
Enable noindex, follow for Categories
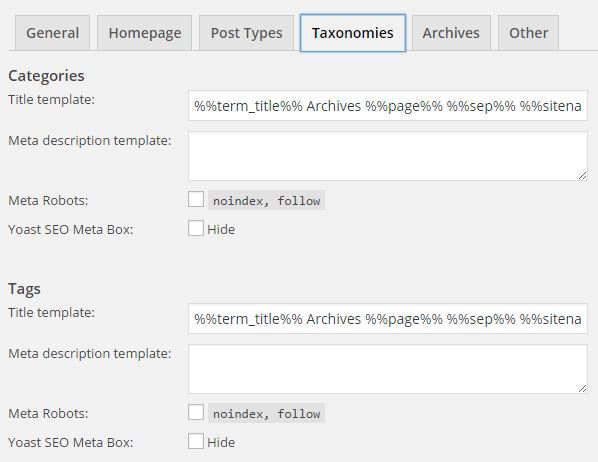point(196,199)
